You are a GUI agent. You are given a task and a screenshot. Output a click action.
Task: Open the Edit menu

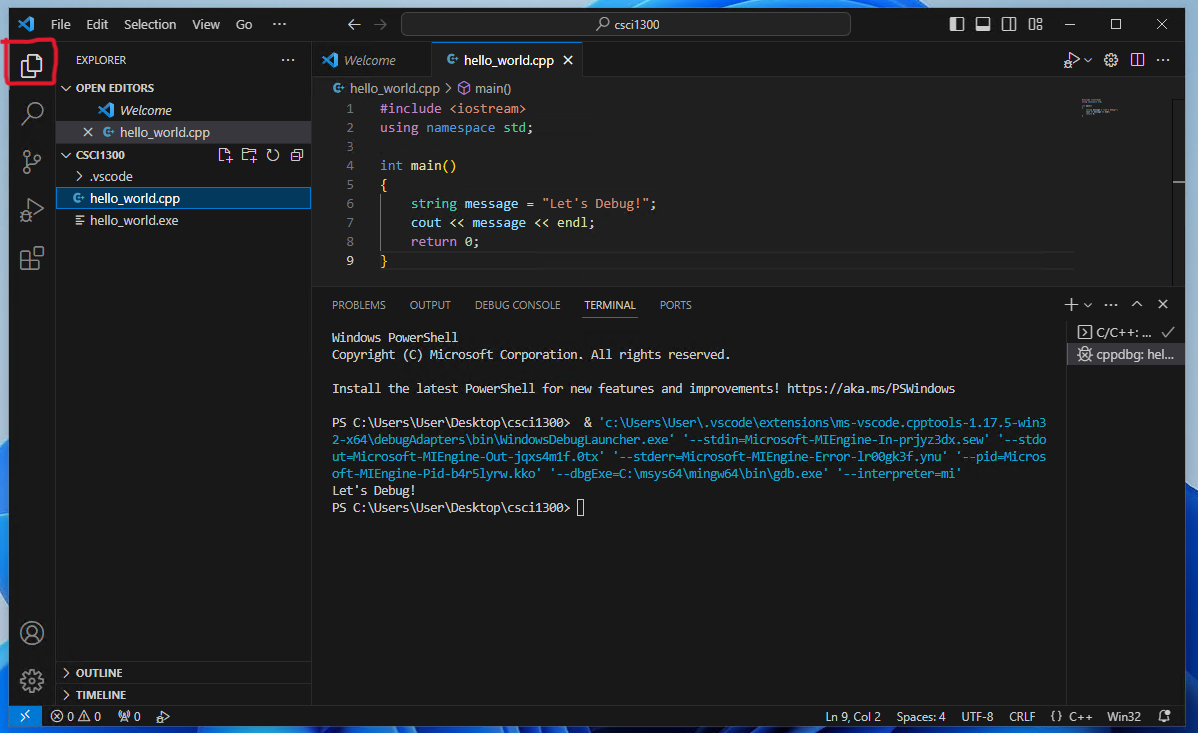pos(97,24)
